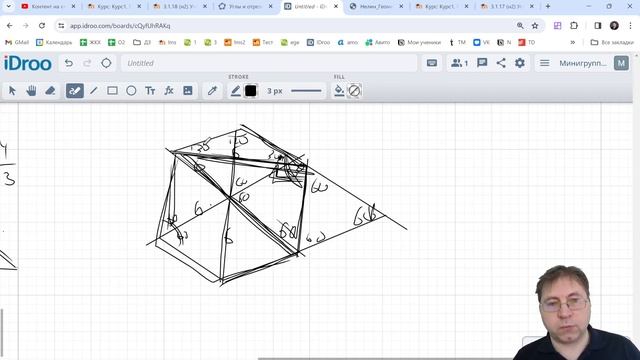Switch to the 3.1.18 browser tab
640x360 pixels.
tap(180, 7)
